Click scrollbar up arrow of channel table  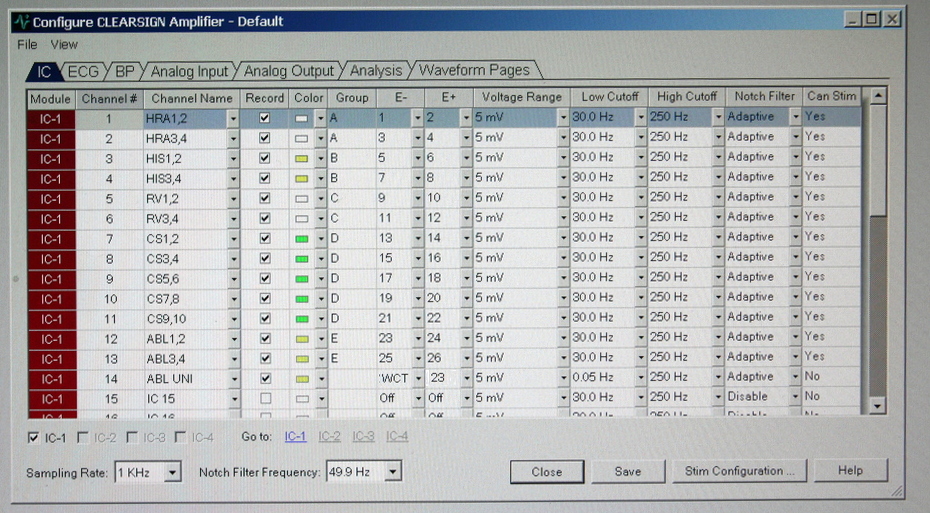pyautogui.click(x=878, y=95)
